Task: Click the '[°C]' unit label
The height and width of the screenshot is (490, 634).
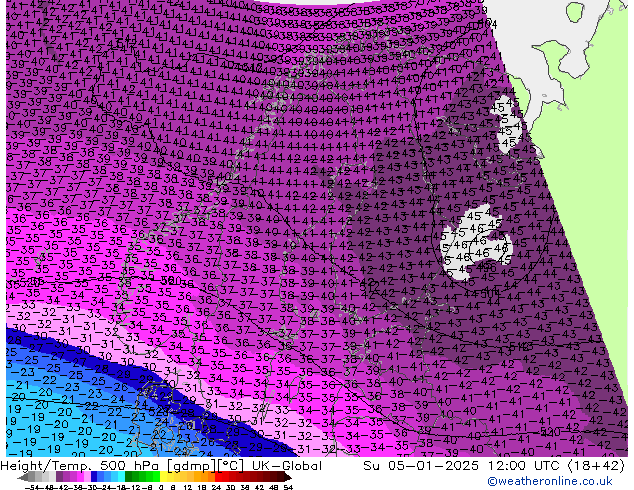Action: (x=230, y=466)
